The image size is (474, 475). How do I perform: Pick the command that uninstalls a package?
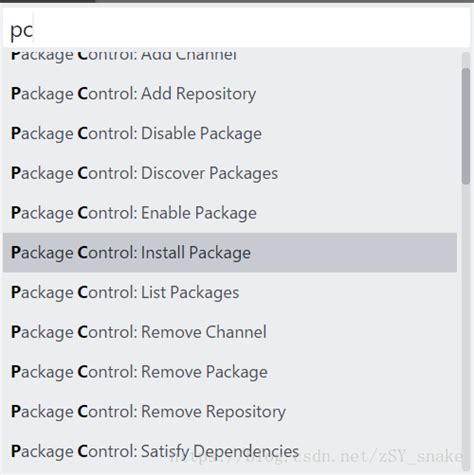pos(230,372)
